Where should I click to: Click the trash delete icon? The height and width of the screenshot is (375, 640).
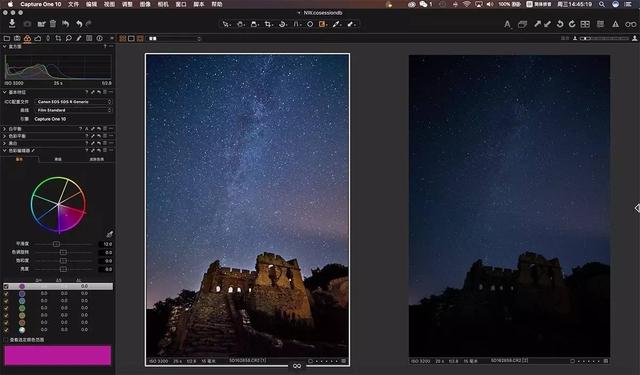coord(53,24)
